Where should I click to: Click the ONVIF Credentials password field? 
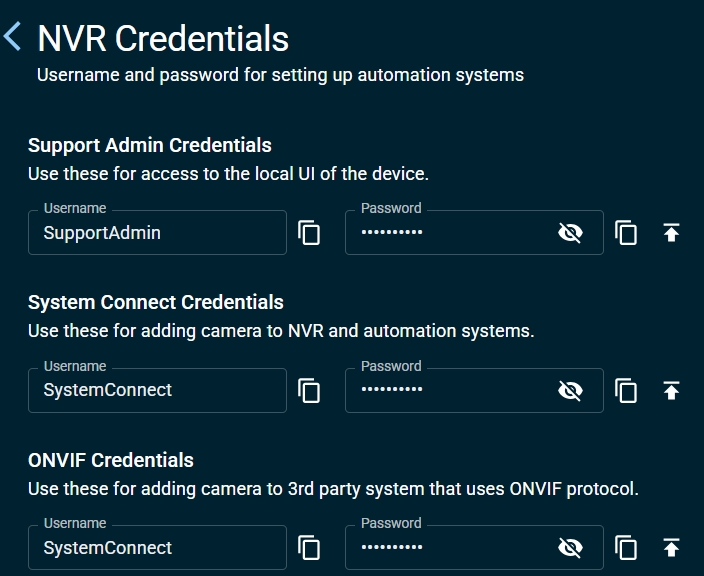point(474,547)
